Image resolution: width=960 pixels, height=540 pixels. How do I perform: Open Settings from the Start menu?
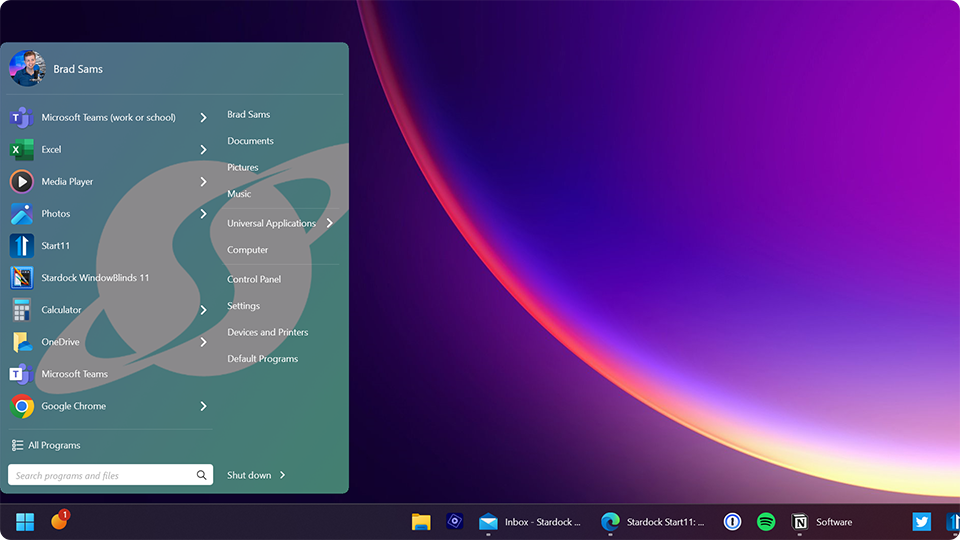tap(243, 306)
